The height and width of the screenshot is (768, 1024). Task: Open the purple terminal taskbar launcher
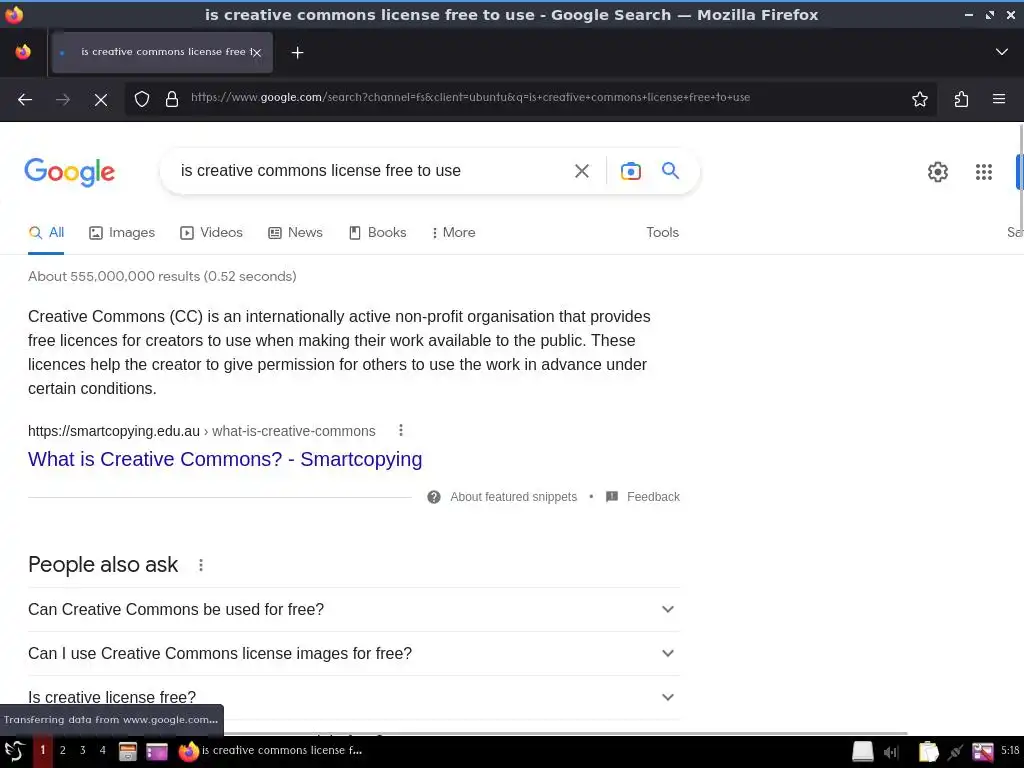click(x=157, y=752)
